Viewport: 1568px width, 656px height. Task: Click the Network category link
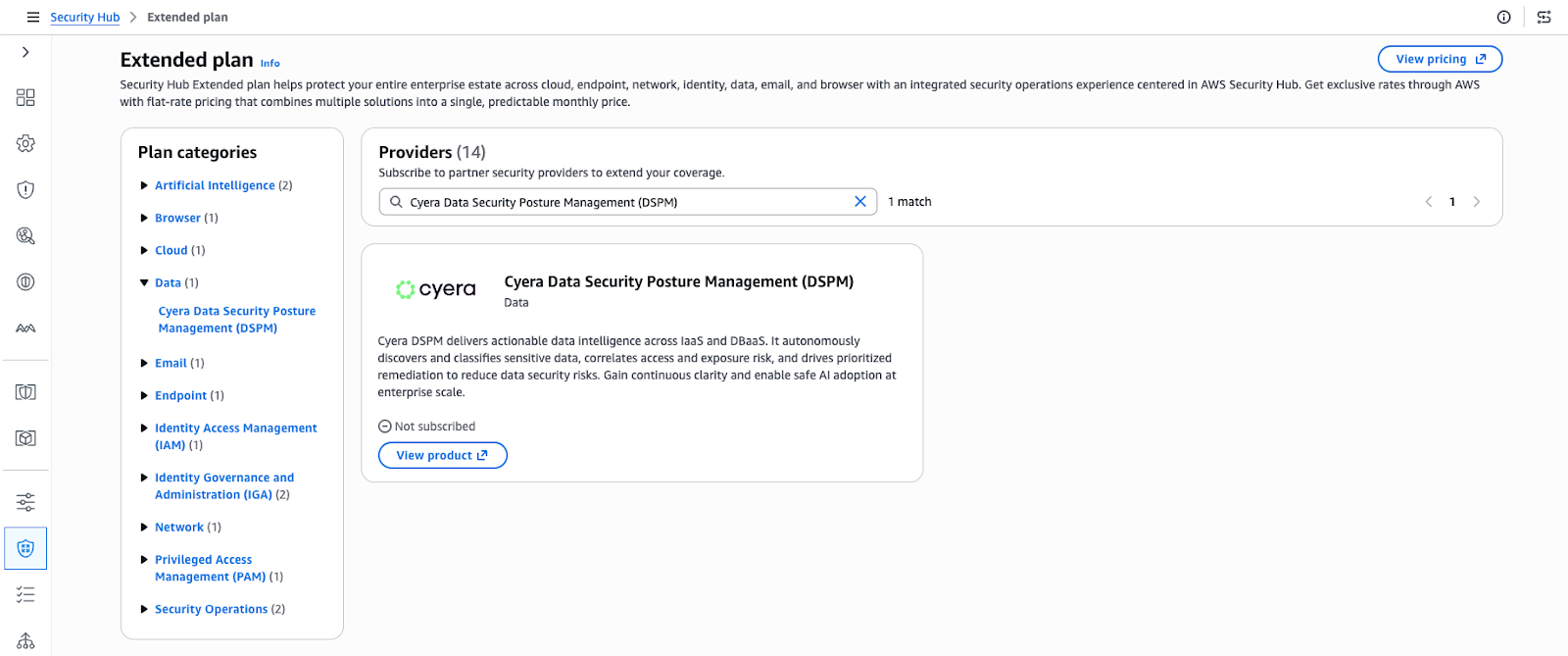click(179, 527)
